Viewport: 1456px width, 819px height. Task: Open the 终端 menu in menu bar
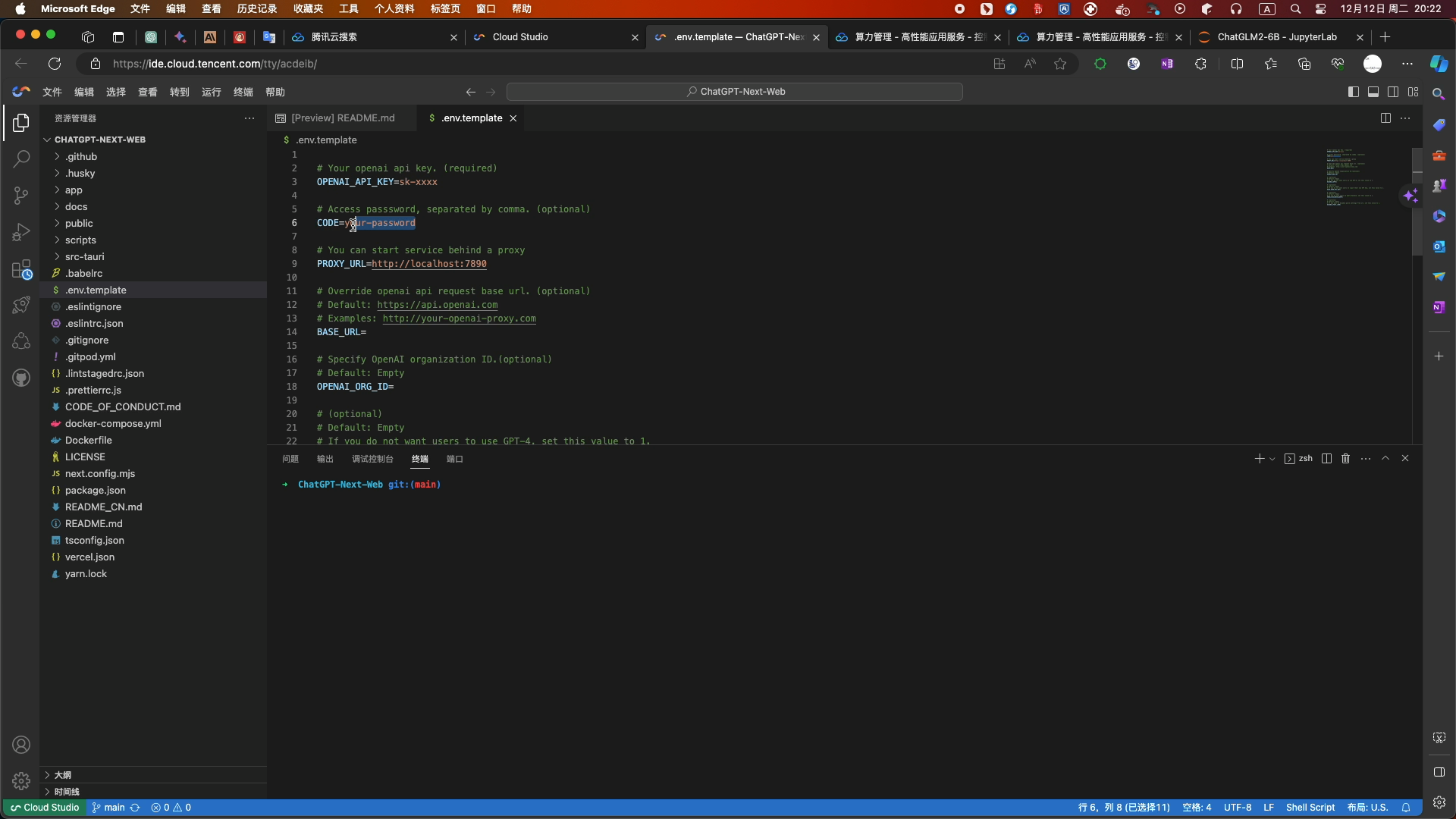[243, 92]
